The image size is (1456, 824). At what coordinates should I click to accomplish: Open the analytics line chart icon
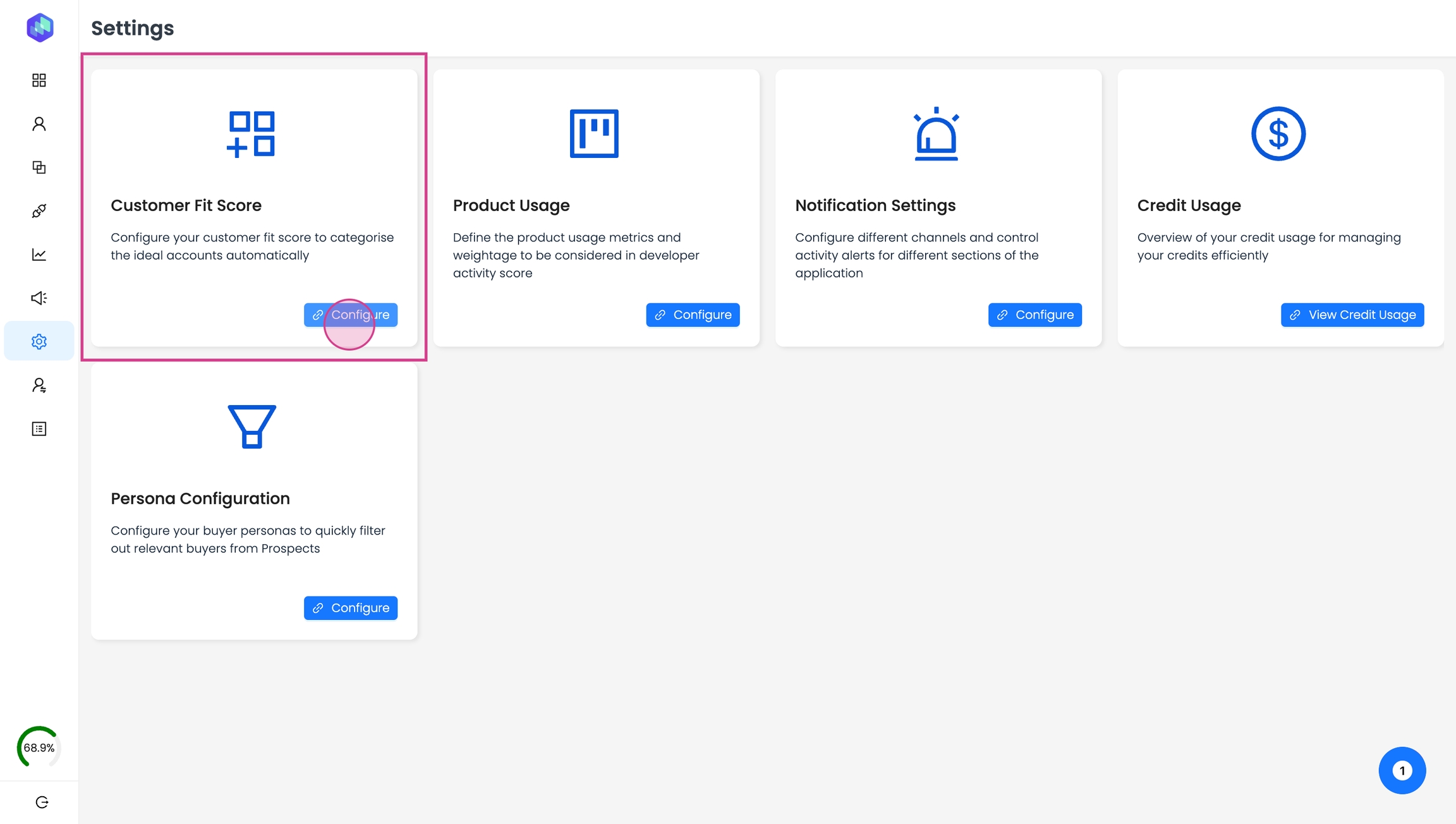point(39,255)
